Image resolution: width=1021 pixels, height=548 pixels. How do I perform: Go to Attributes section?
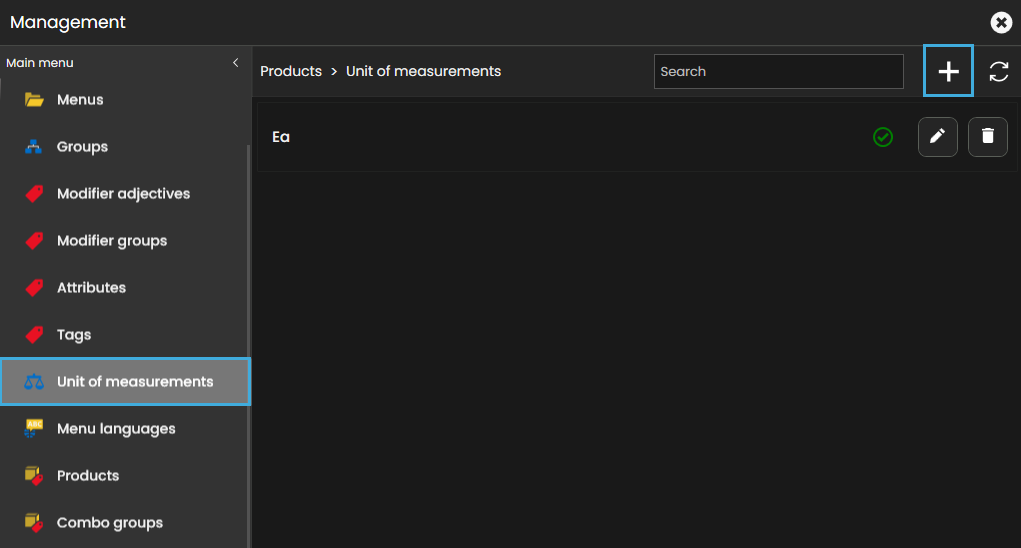point(91,288)
